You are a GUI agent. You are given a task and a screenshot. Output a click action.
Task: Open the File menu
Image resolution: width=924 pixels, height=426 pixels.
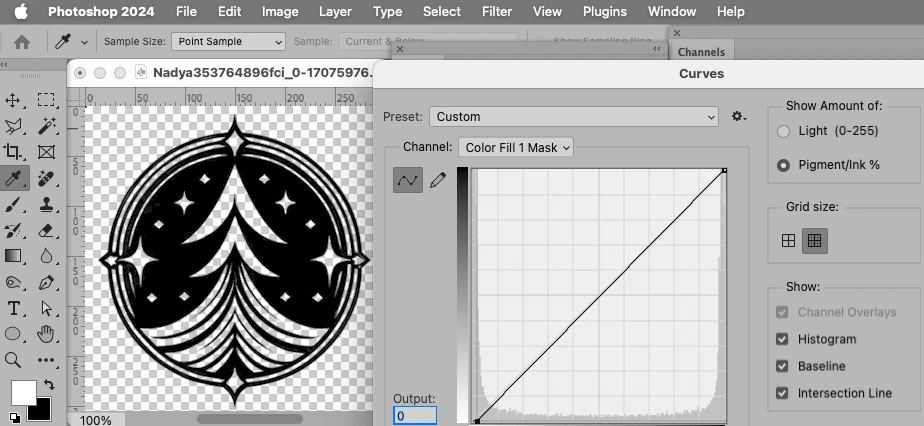186,11
